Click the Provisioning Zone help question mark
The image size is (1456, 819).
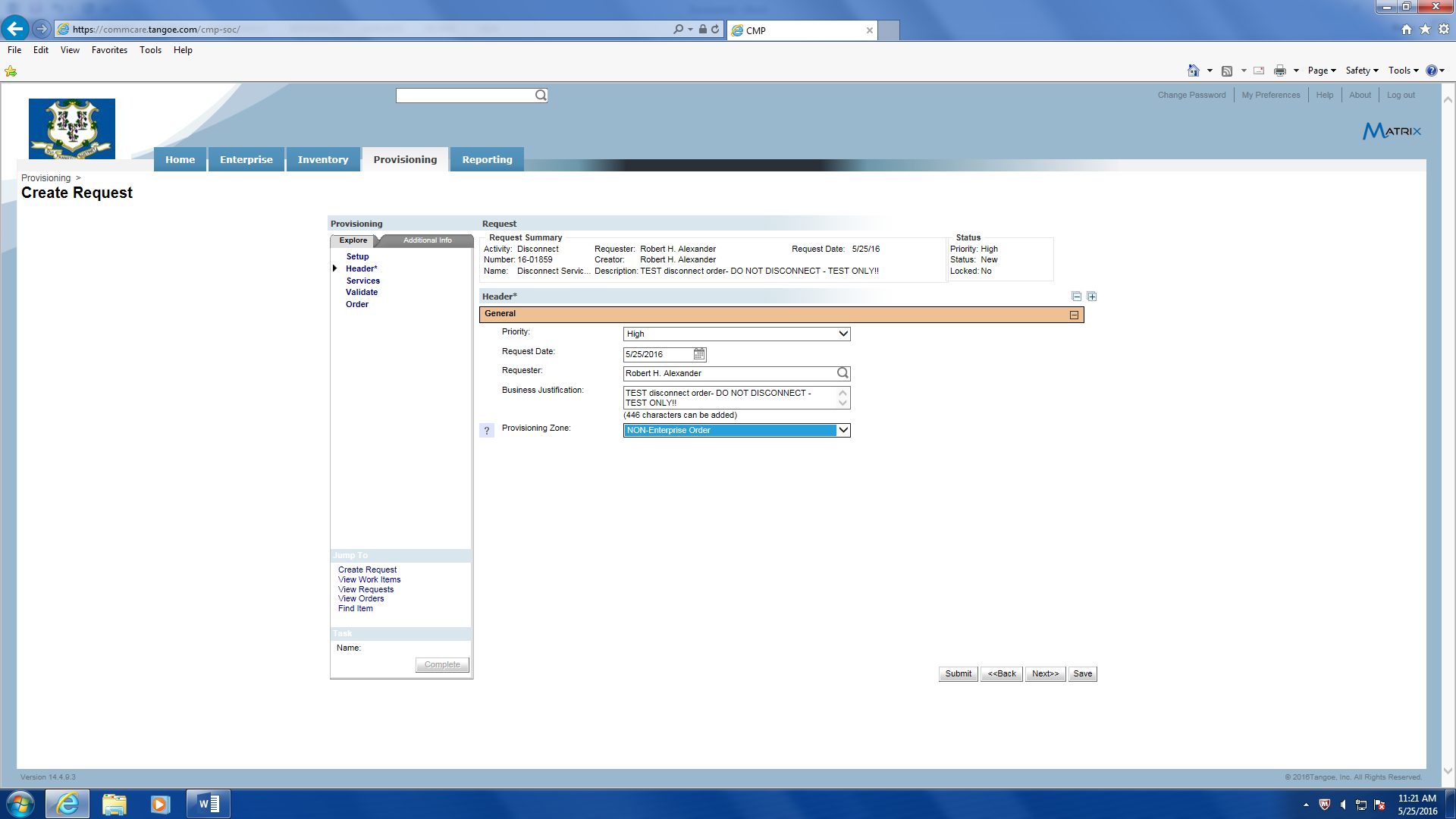coord(487,431)
